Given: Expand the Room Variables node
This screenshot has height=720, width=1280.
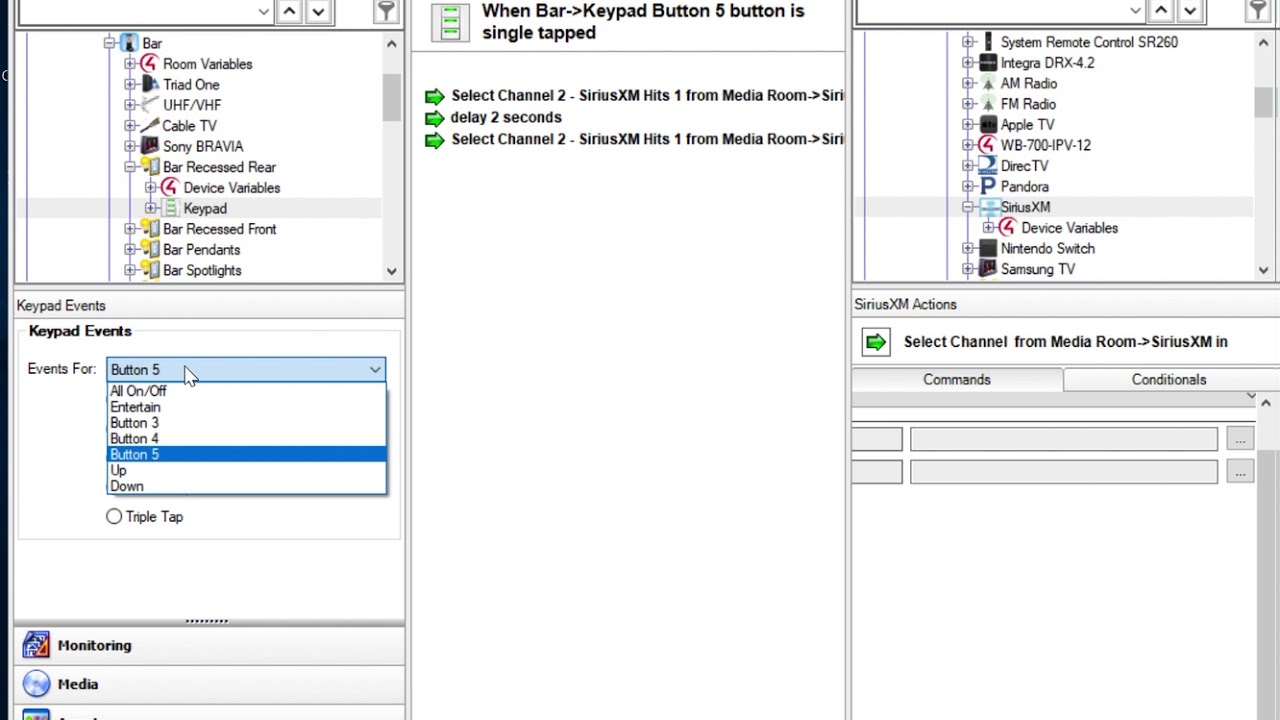Looking at the screenshot, I should click(x=130, y=64).
